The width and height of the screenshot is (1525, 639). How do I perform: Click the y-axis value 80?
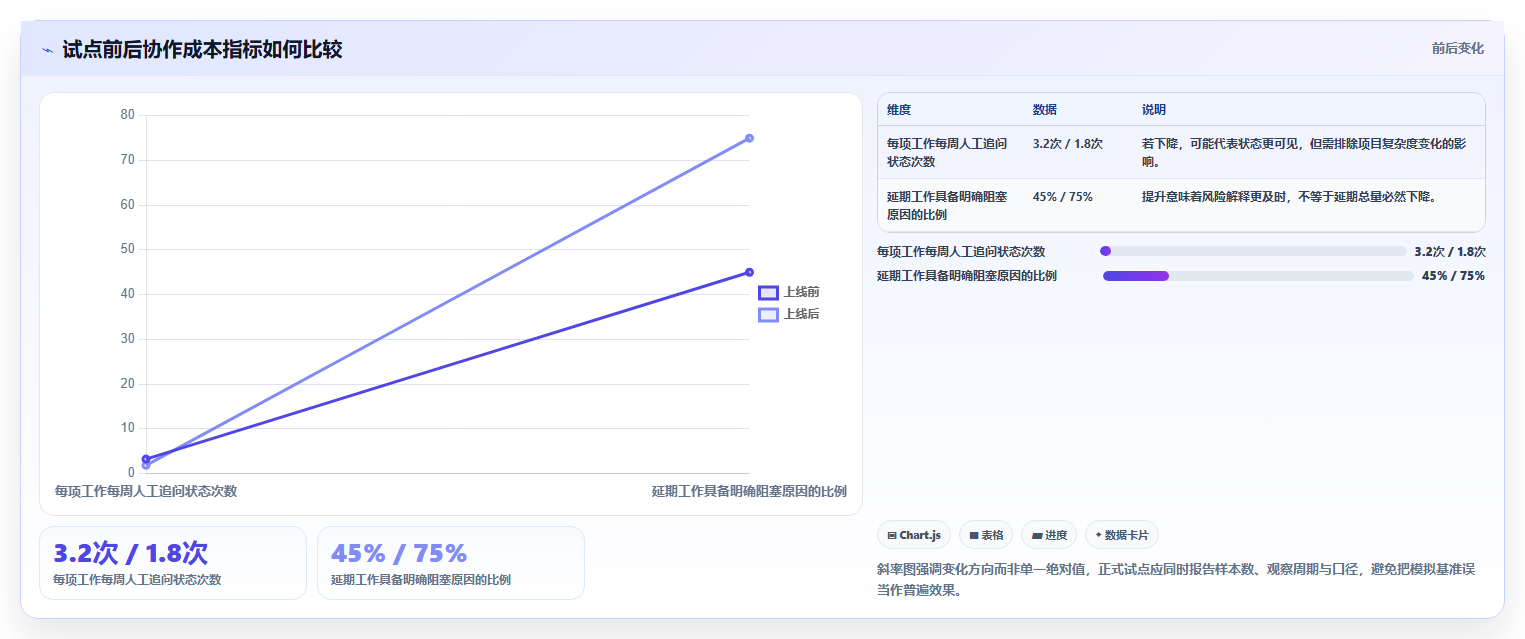point(127,115)
